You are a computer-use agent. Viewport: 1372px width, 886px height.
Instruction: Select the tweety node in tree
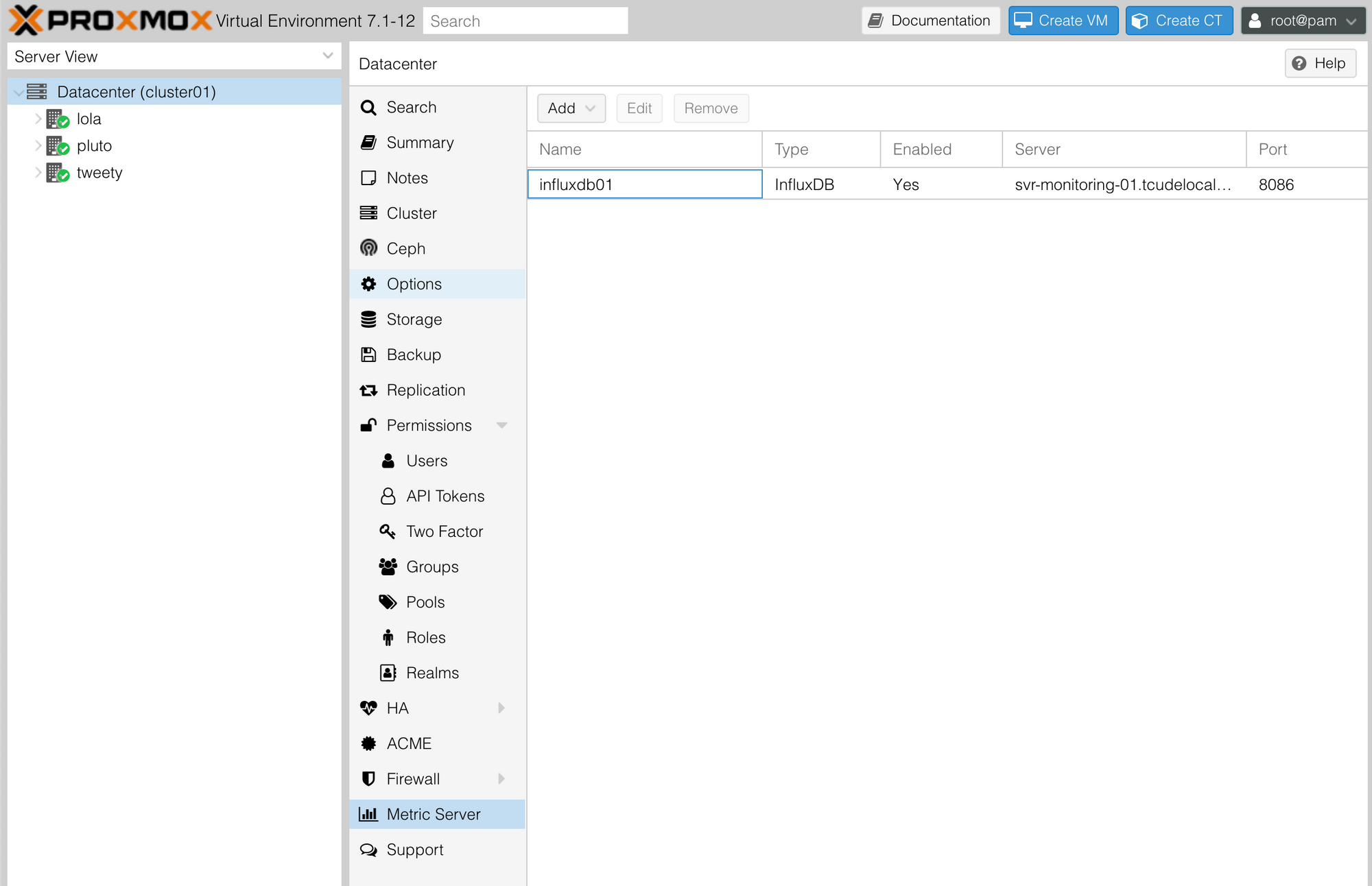tap(174, 173)
